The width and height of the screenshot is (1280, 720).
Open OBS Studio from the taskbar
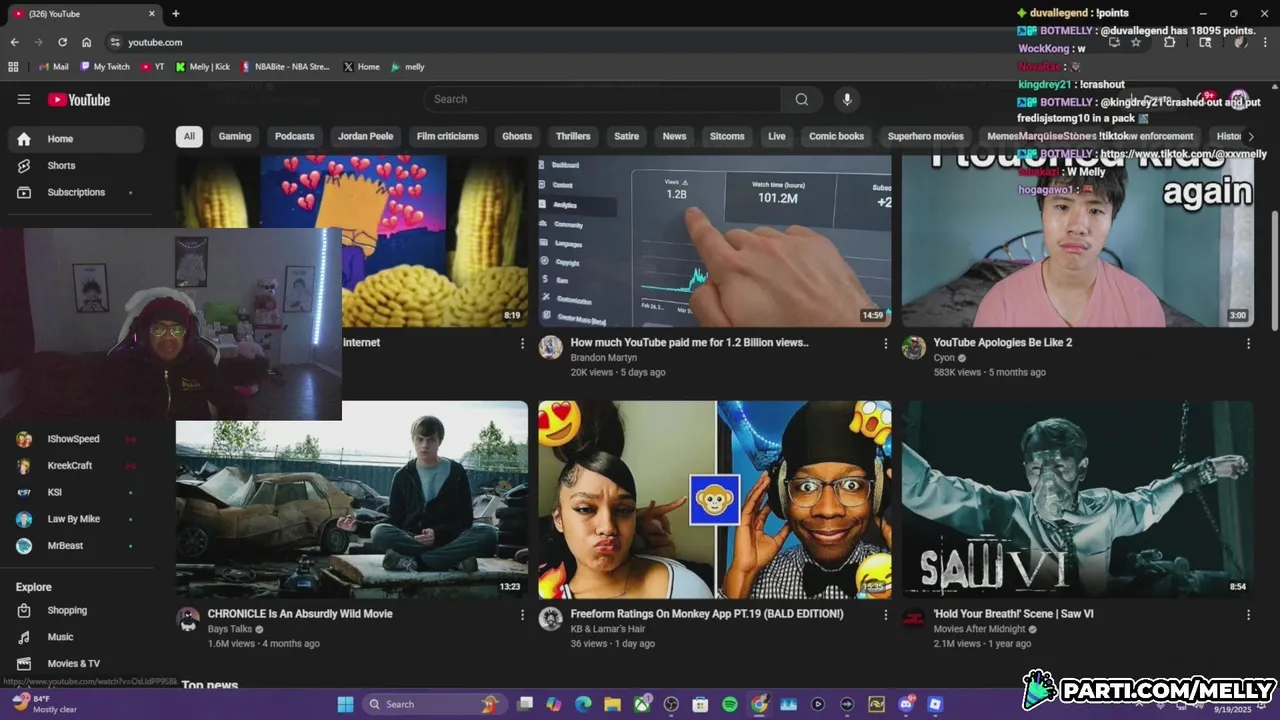point(671,704)
